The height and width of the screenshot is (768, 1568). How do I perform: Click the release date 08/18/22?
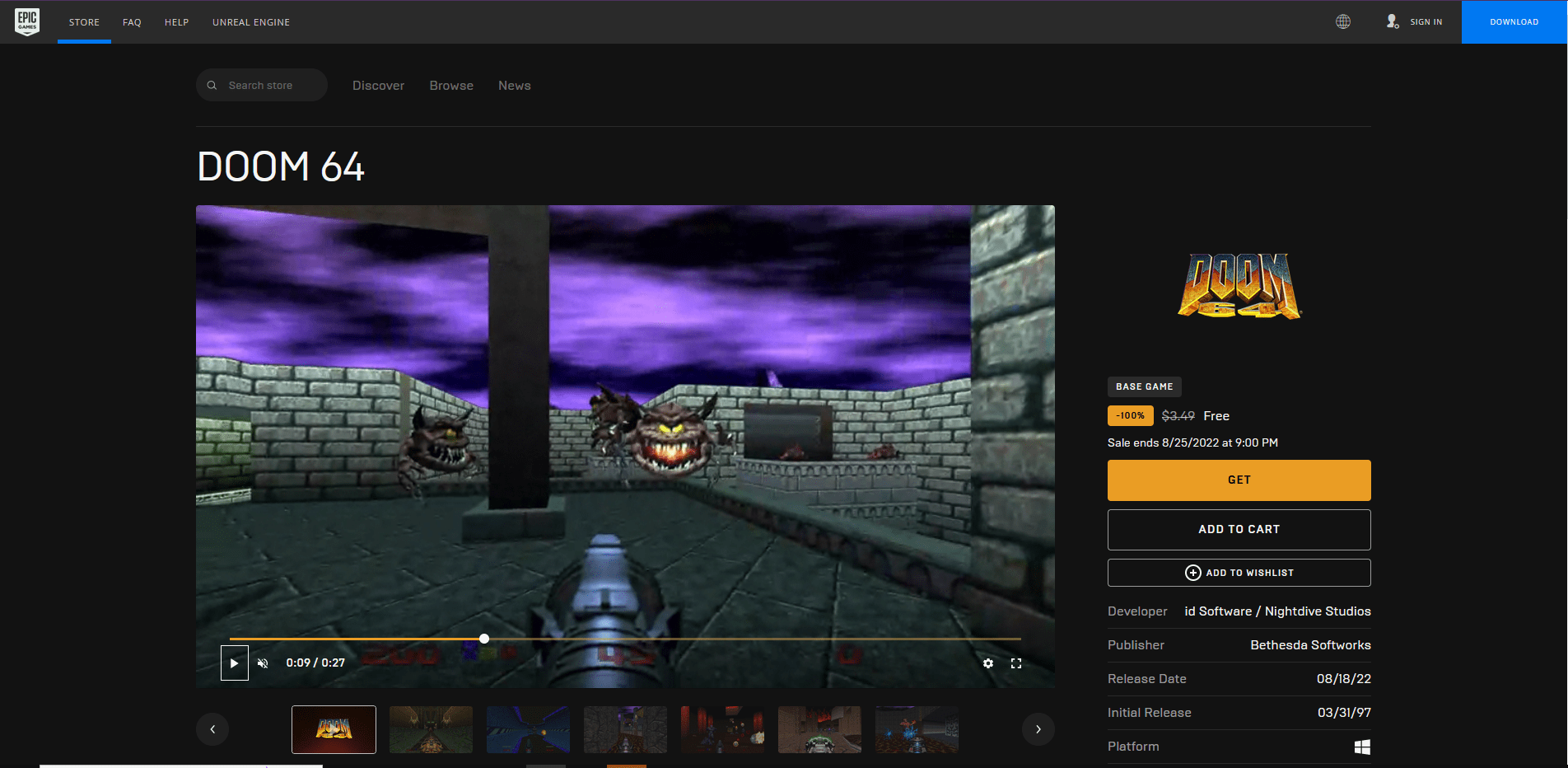(x=1344, y=679)
